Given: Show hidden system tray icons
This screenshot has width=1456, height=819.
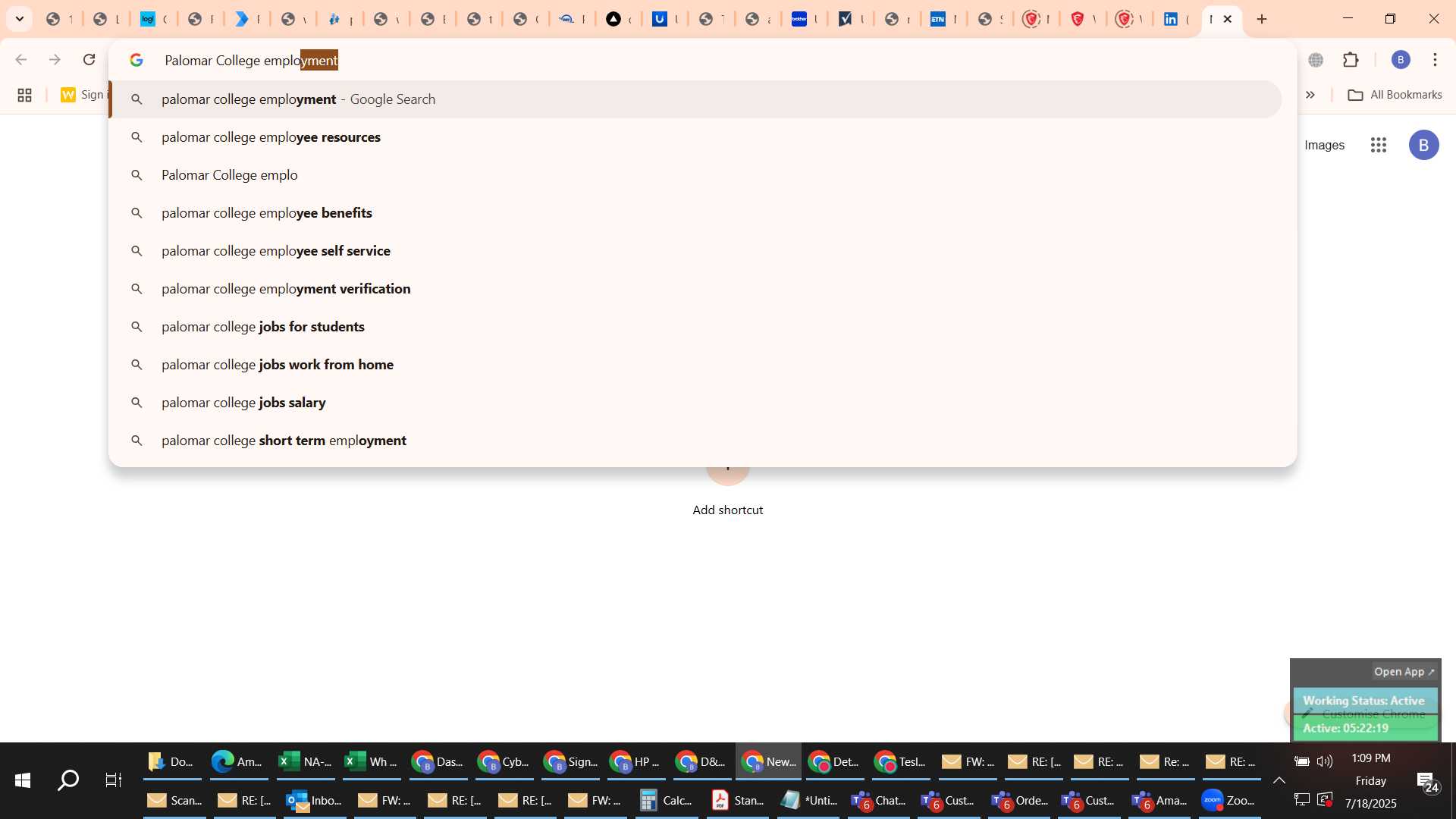Looking at the screenshot, I should (x=1279, y=780).
